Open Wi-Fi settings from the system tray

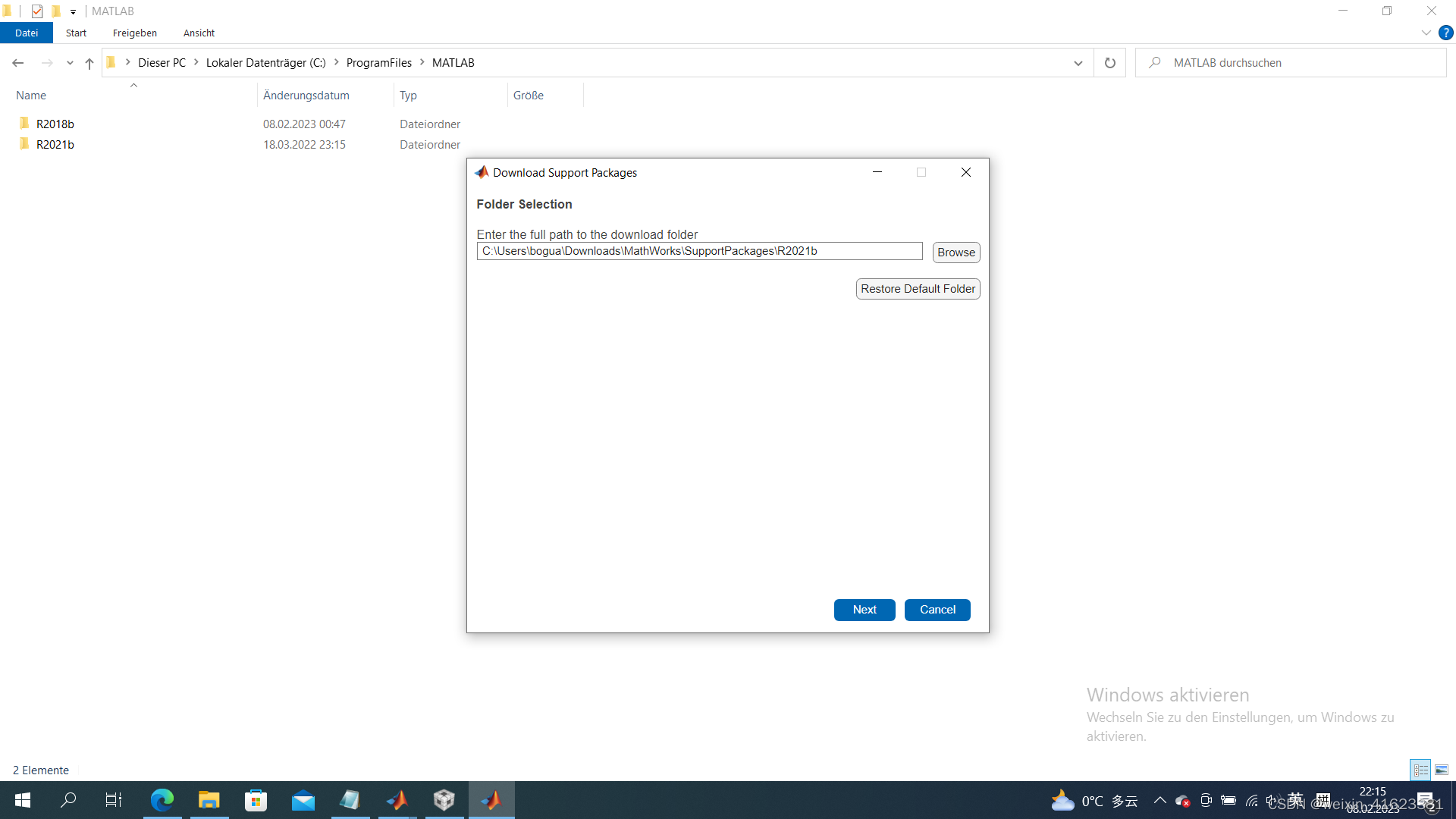click(x=1250, y=800)
